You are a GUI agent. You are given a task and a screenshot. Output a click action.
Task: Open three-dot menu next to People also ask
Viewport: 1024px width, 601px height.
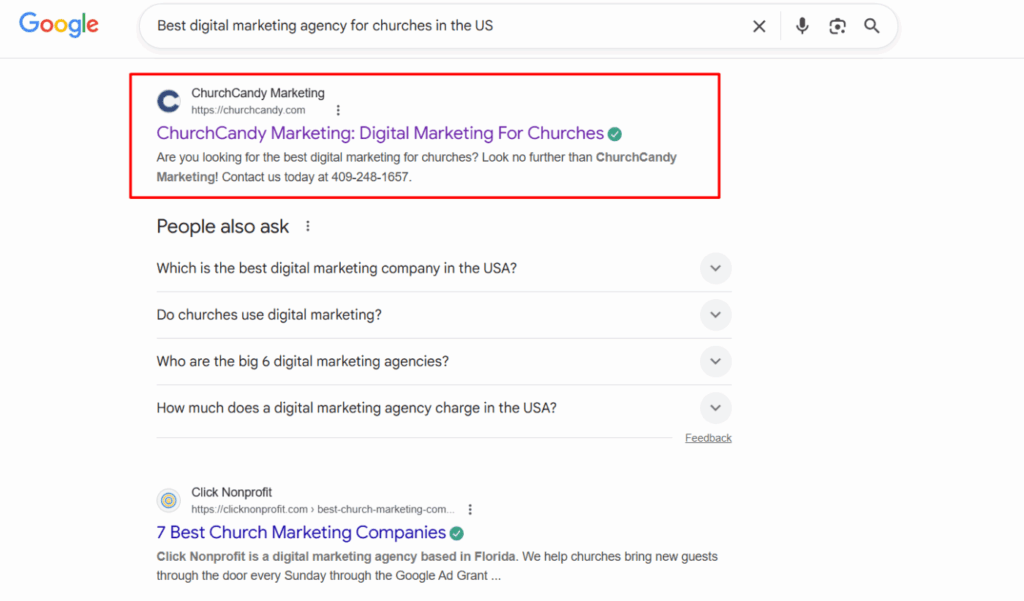[x=308, y=227]
